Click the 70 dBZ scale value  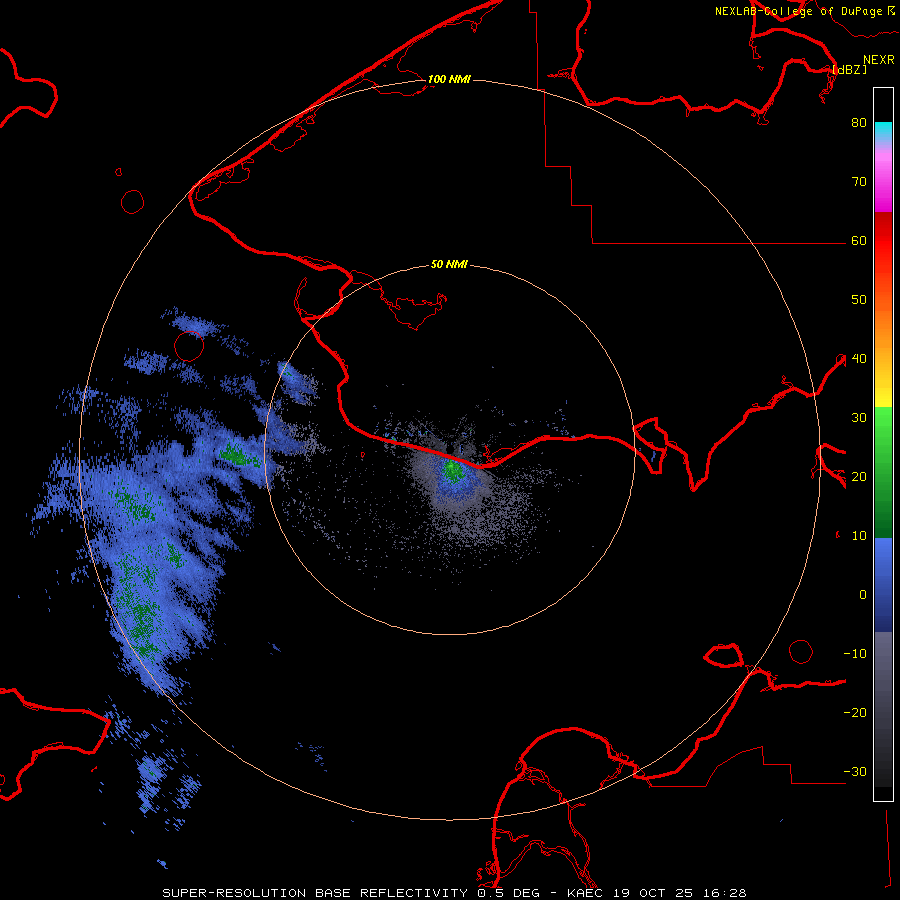pos(859,181)
